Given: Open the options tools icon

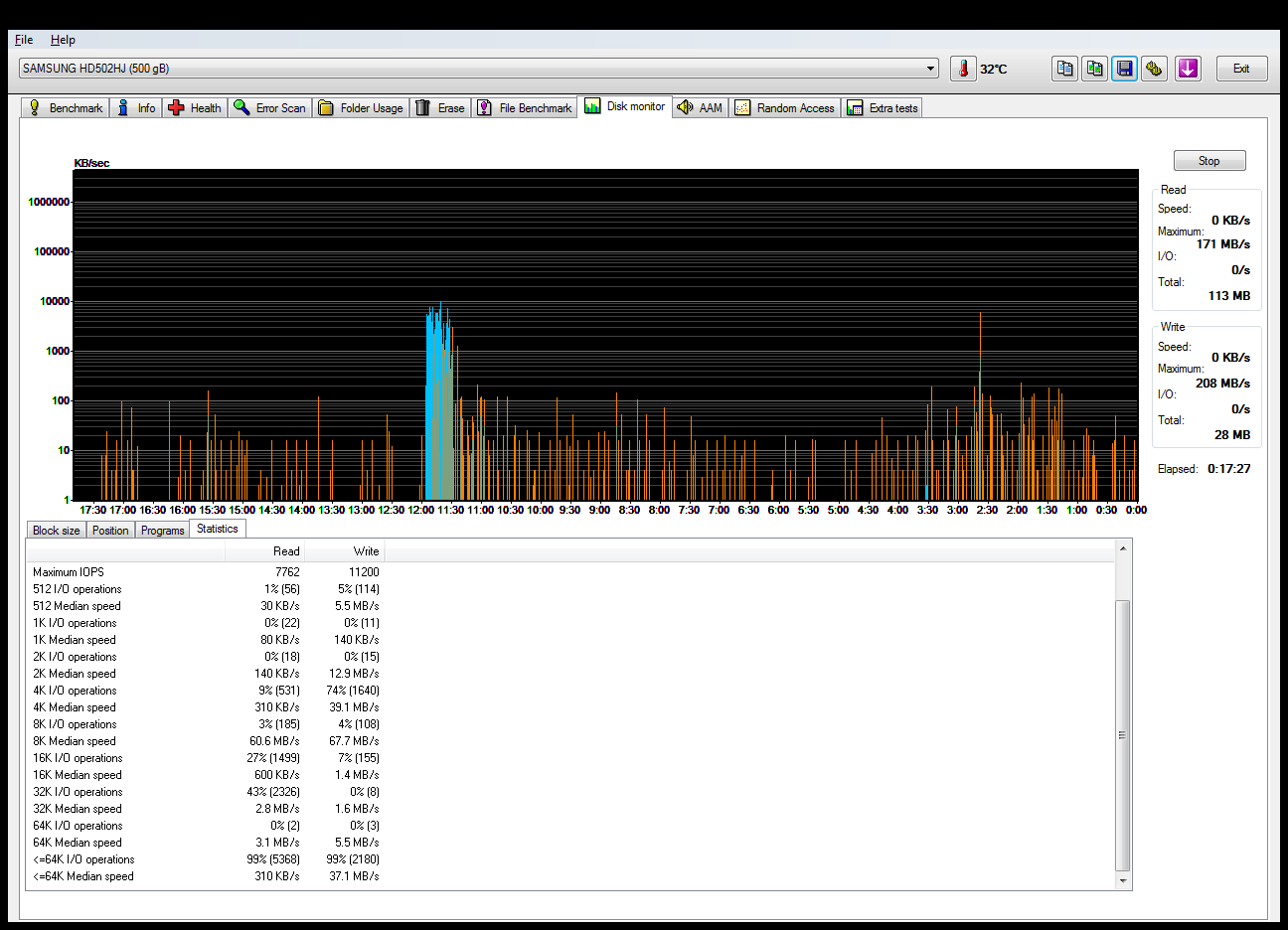Looking at the screenshot, I should point(1154,69).
